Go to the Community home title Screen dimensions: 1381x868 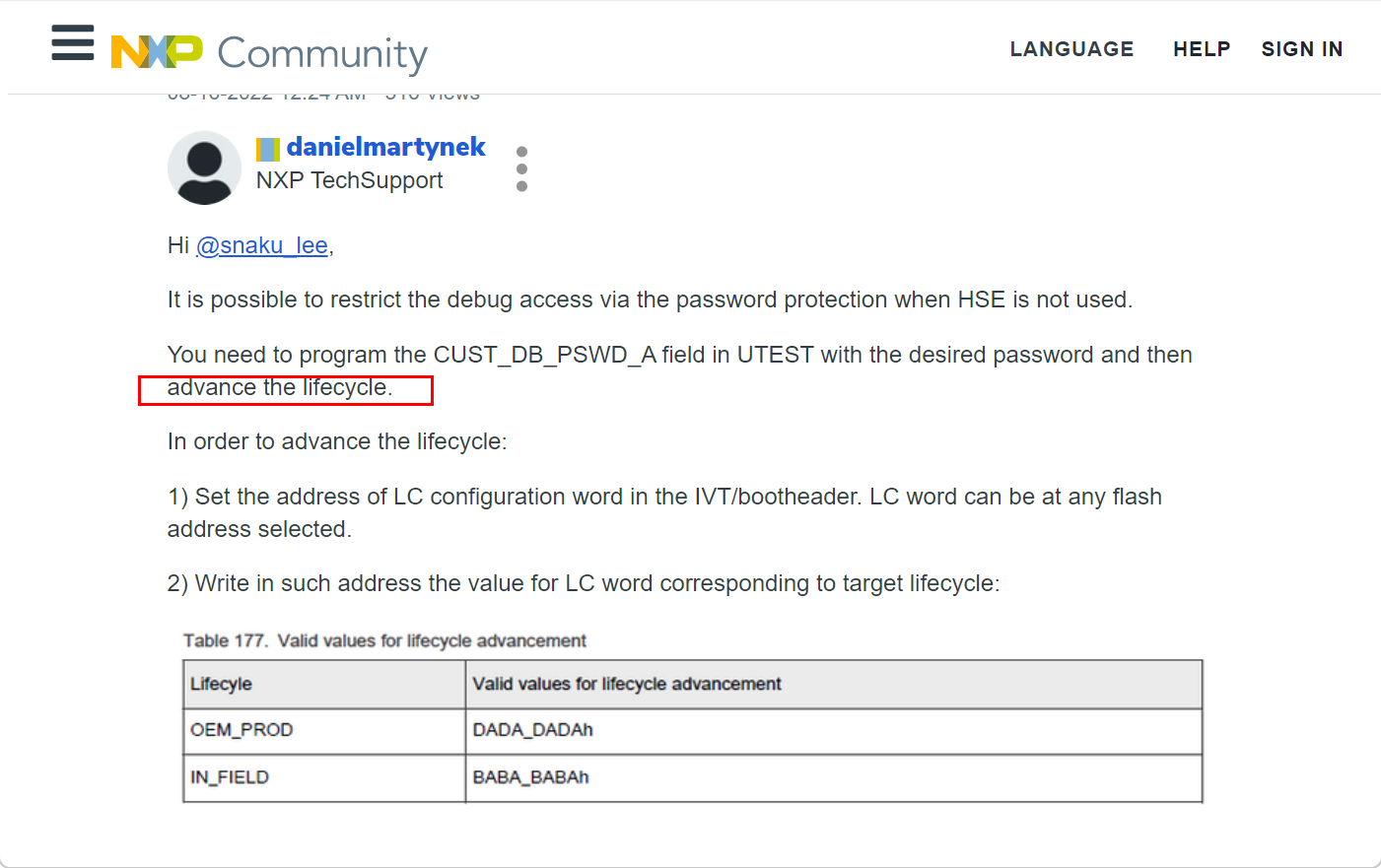(x=322, y=53)
